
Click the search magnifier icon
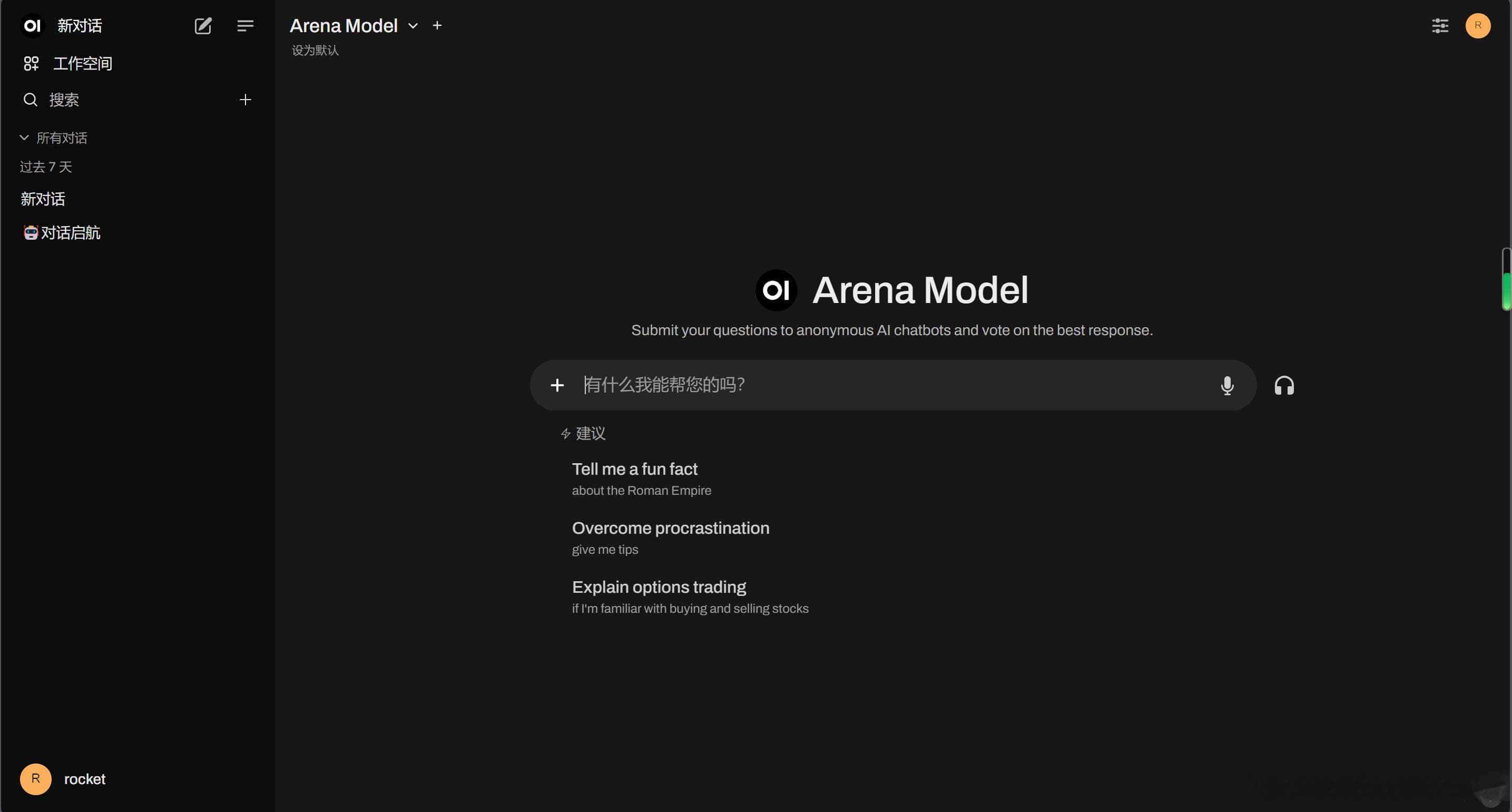coord(31,100)
